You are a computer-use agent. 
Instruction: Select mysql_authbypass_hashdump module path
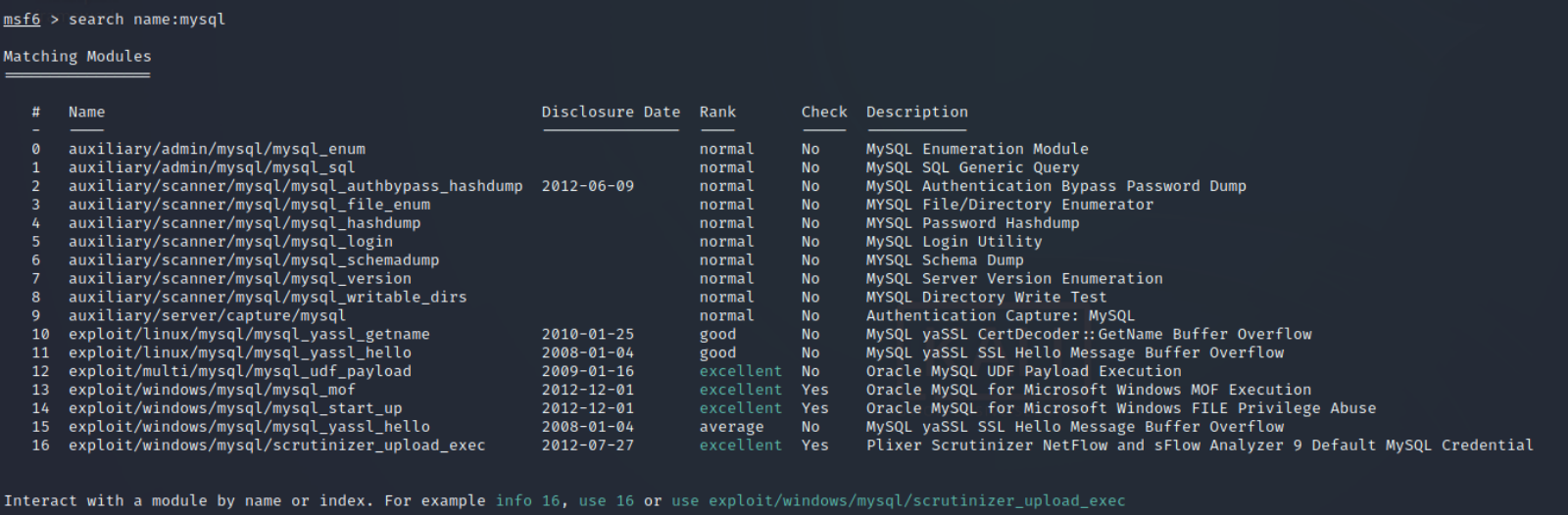click(x=296, y=187)
